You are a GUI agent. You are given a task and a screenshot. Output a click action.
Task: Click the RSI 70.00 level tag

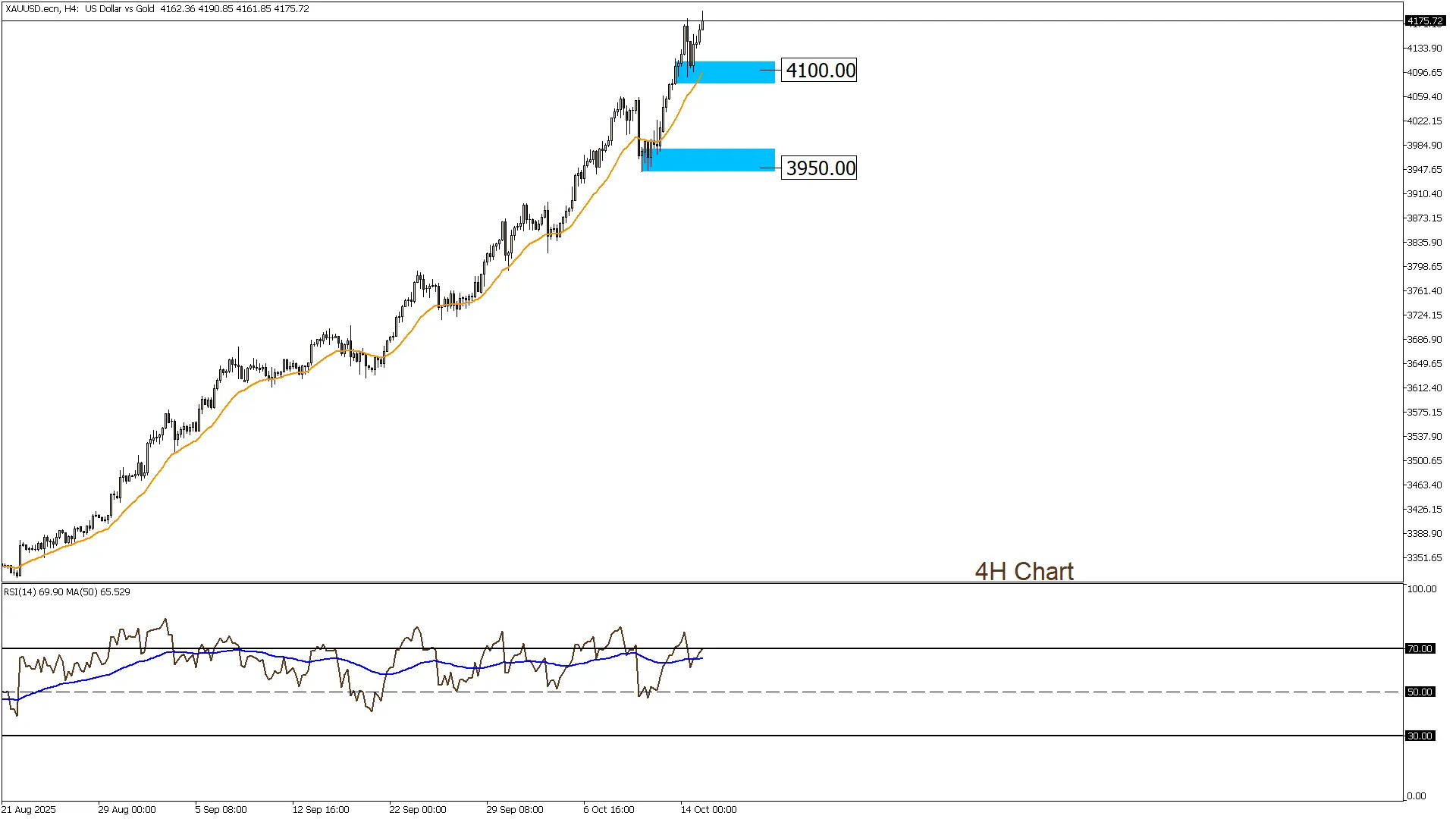point(1420,648)
